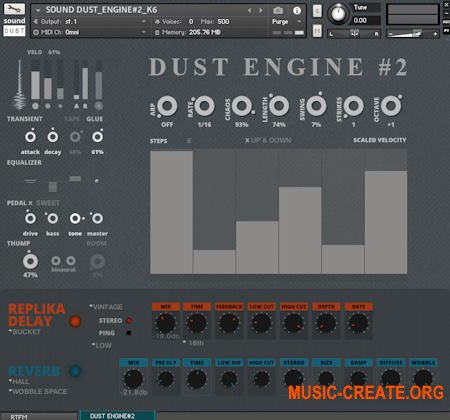Open the Purge dropdown menu

(287, 22)
